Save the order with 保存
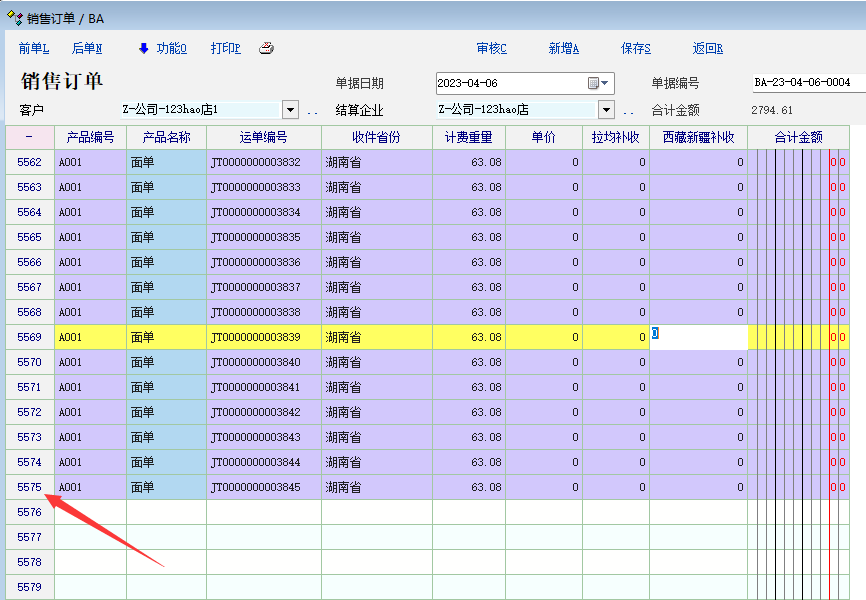The width and height of the screenshot is (866, 600). point(635,48)
